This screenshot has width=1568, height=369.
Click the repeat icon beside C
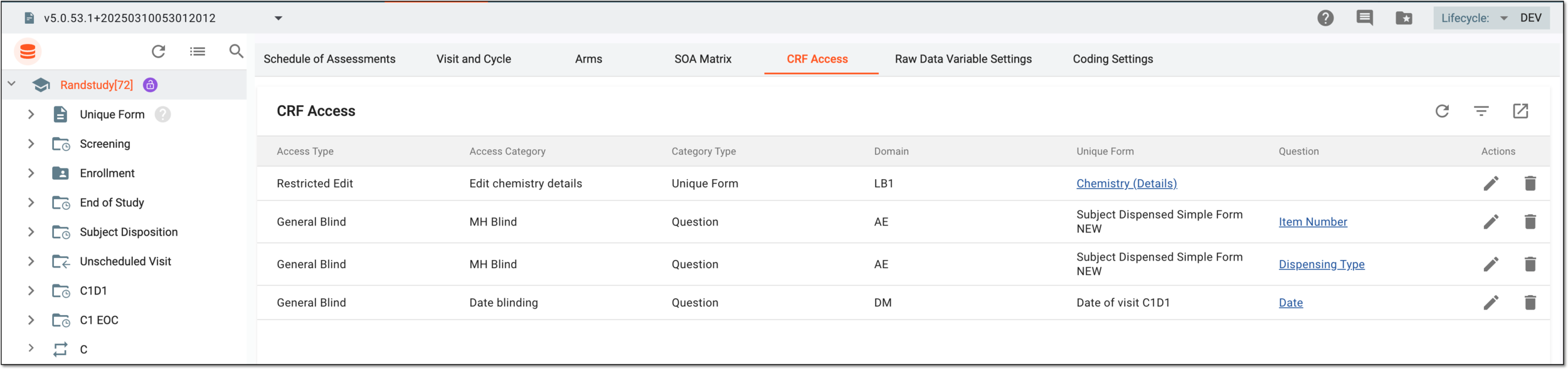pyautogui.click(x=61, y=350)
